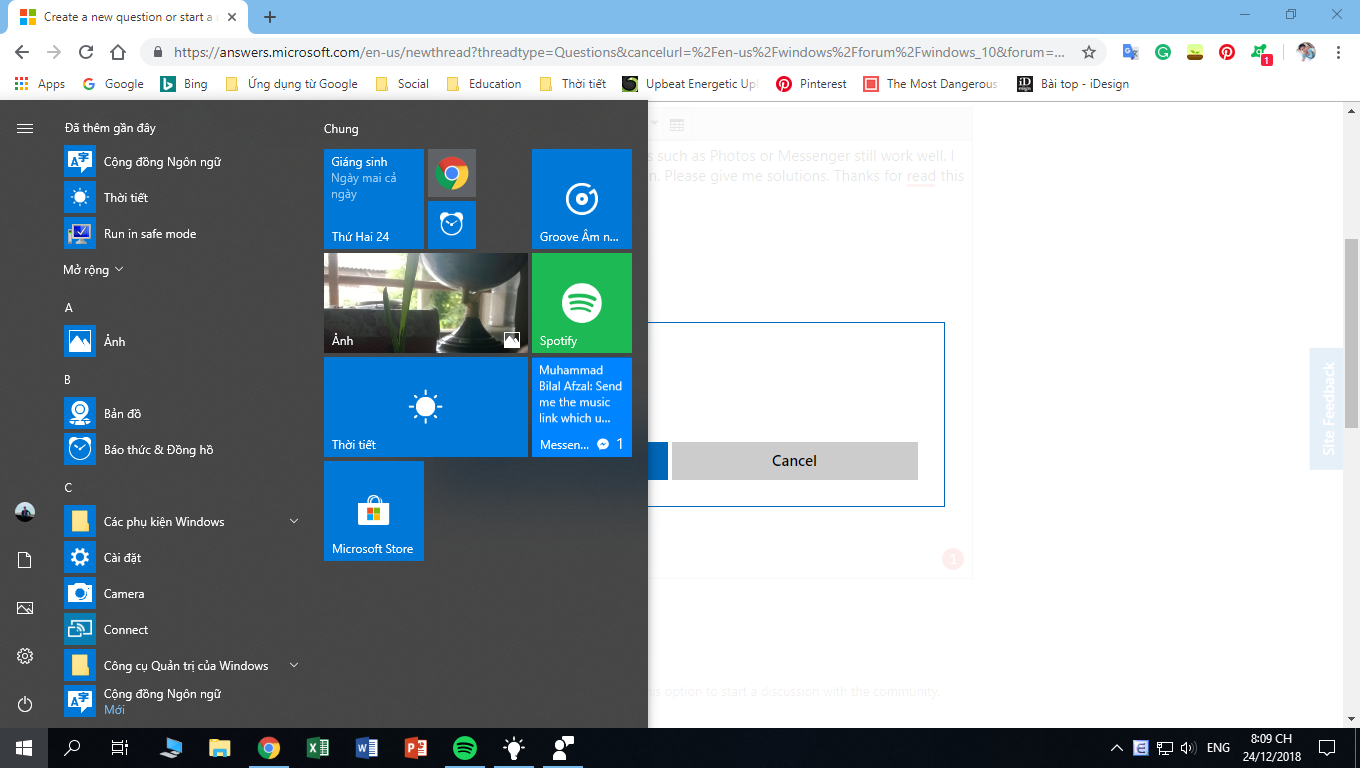This screenshot has width=1360, height=768.
Task: Open Documents from Start sidebar
Action: coord(25,560)
